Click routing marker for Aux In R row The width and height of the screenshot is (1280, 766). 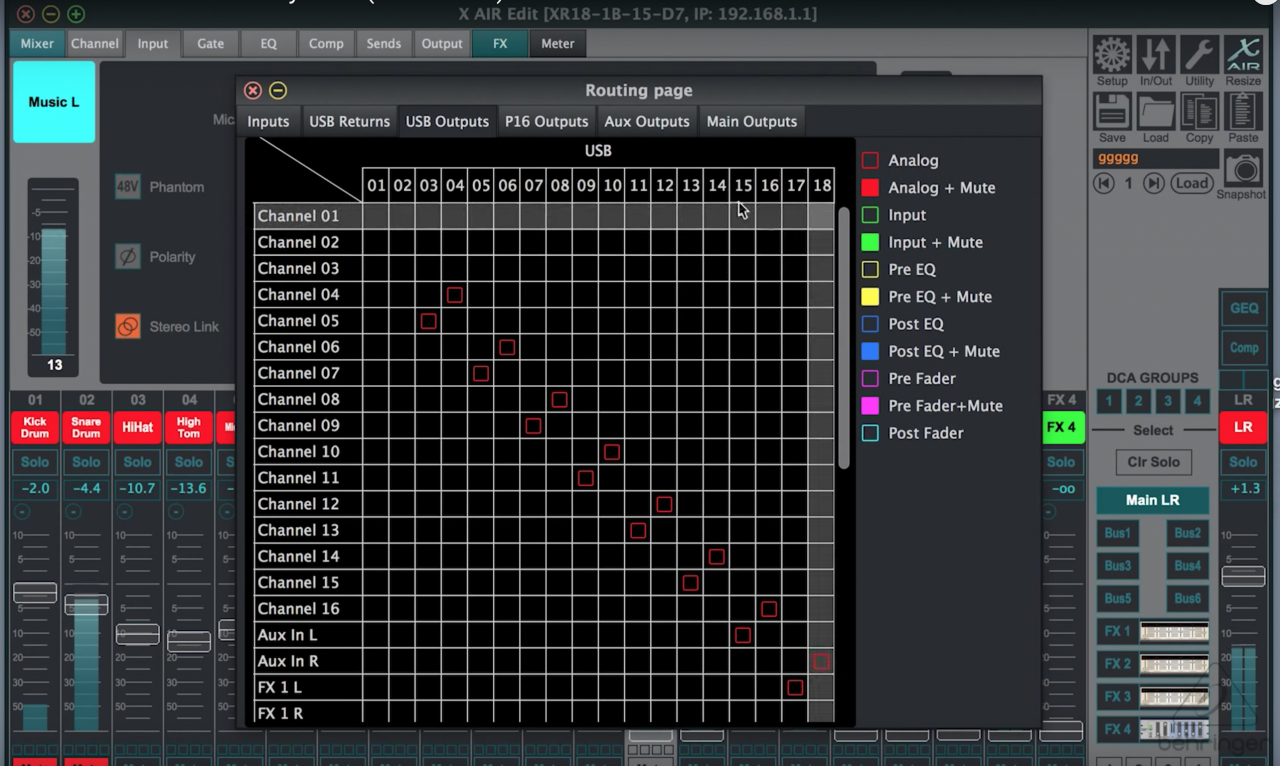(x=821, y=661)
